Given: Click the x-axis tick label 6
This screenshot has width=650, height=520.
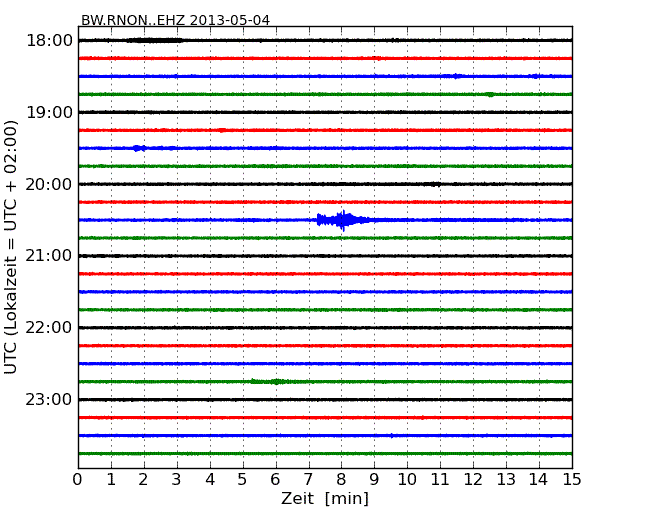Looking at the screenshot, I should (x=275, y=479).
